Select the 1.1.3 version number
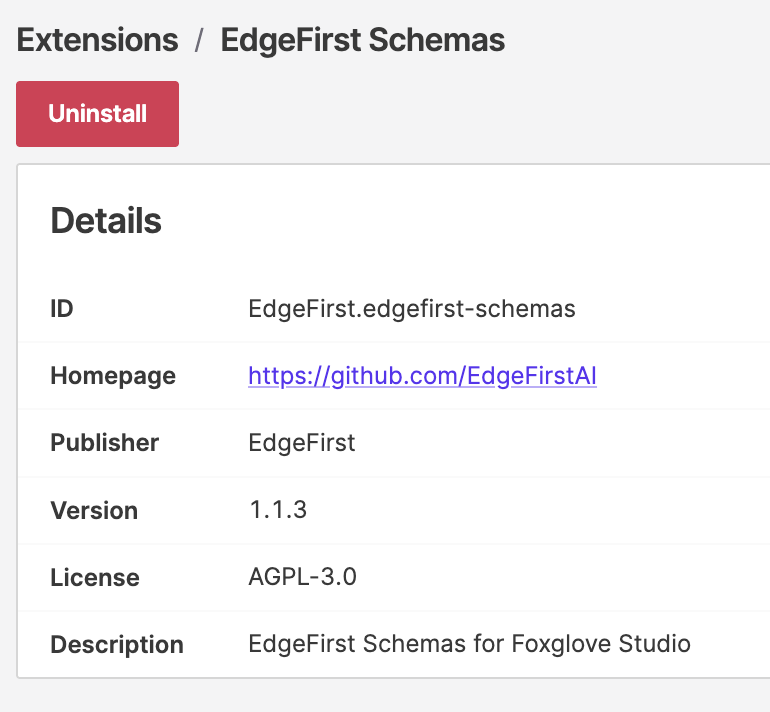The width and height of the screenshot is (770, 712). 277,510
